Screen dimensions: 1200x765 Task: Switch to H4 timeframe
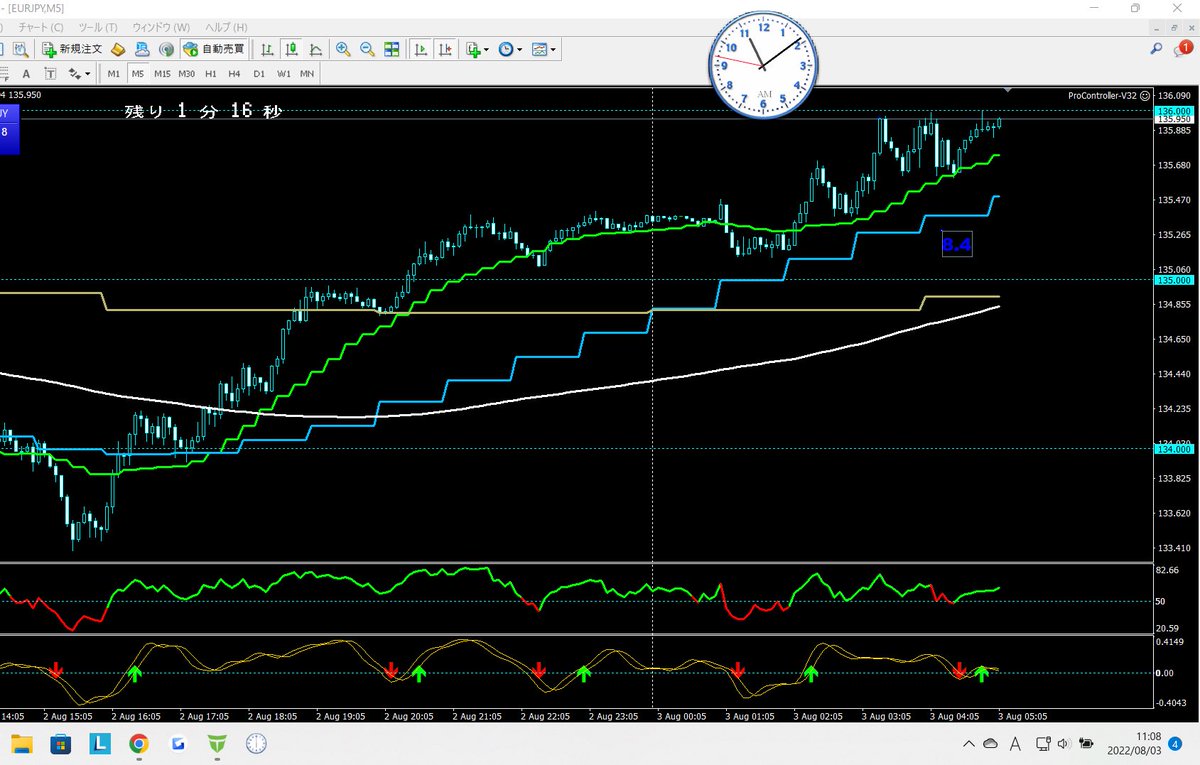click(234, 74)
